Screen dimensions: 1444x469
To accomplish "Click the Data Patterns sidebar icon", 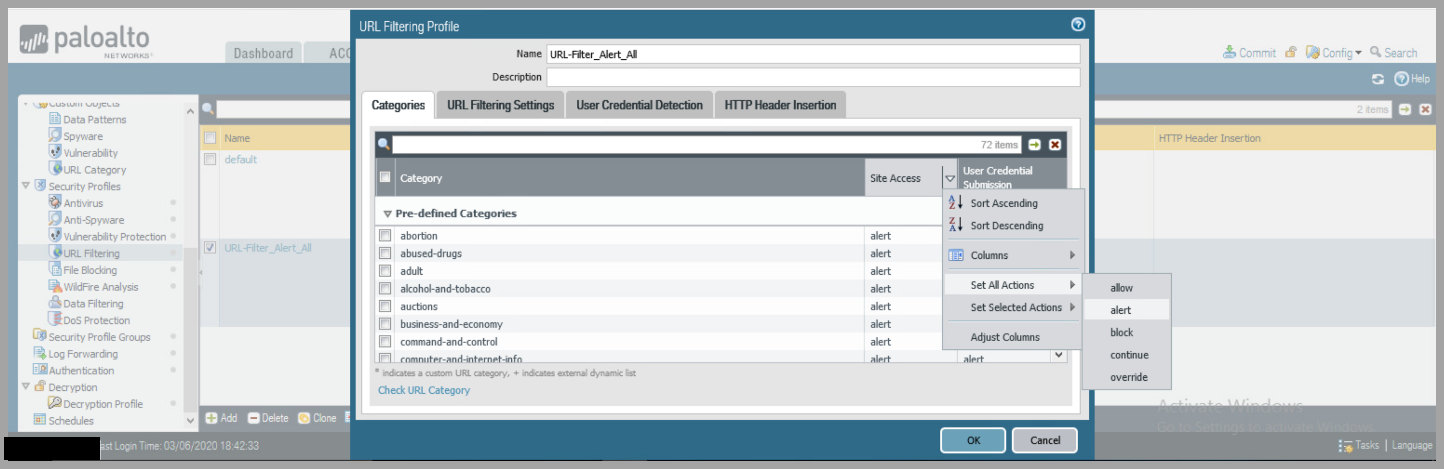I will 56,119.
